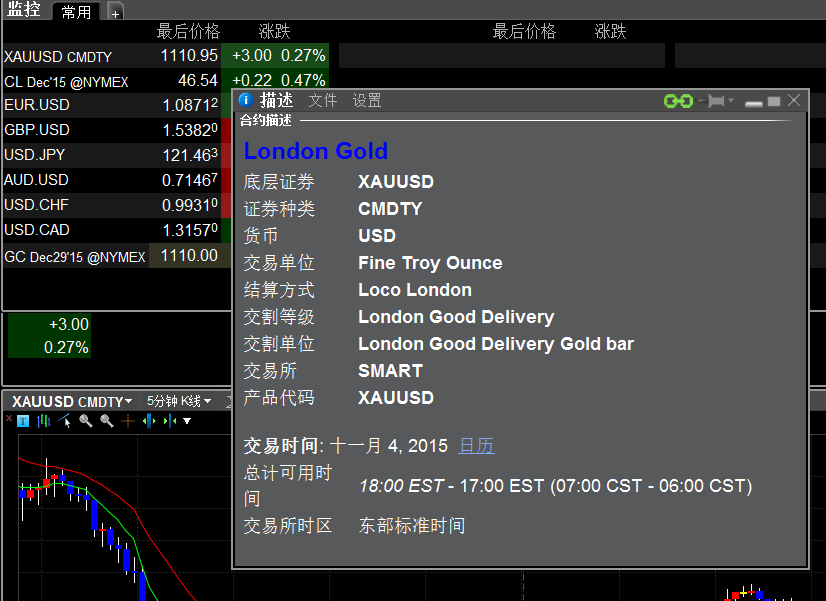Open the 5分钟 K线 timeframe dropdown

pyautogui.click(x=179, y=401)
